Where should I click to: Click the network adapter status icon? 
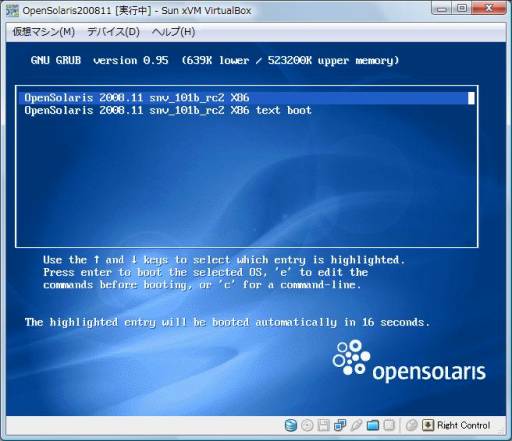click(x=340, y=425)
